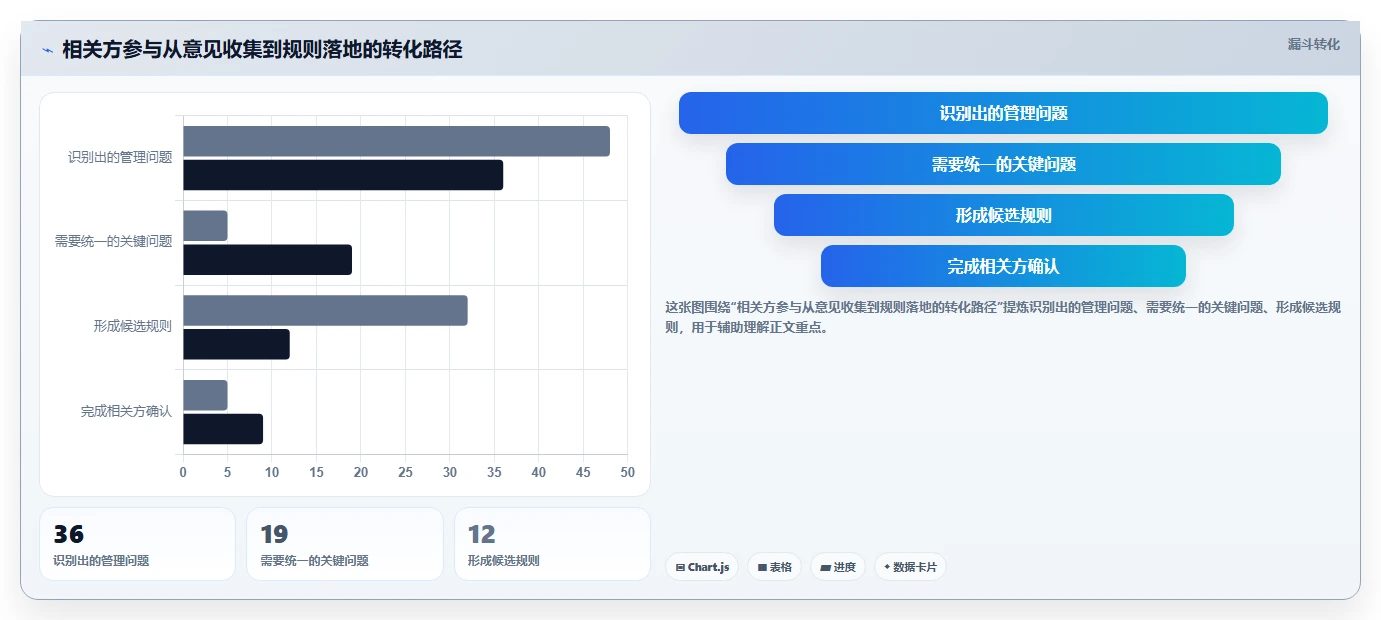Open the card showing 12 形成候选规则
1381x620 pixels.
(x=552, y=544)
